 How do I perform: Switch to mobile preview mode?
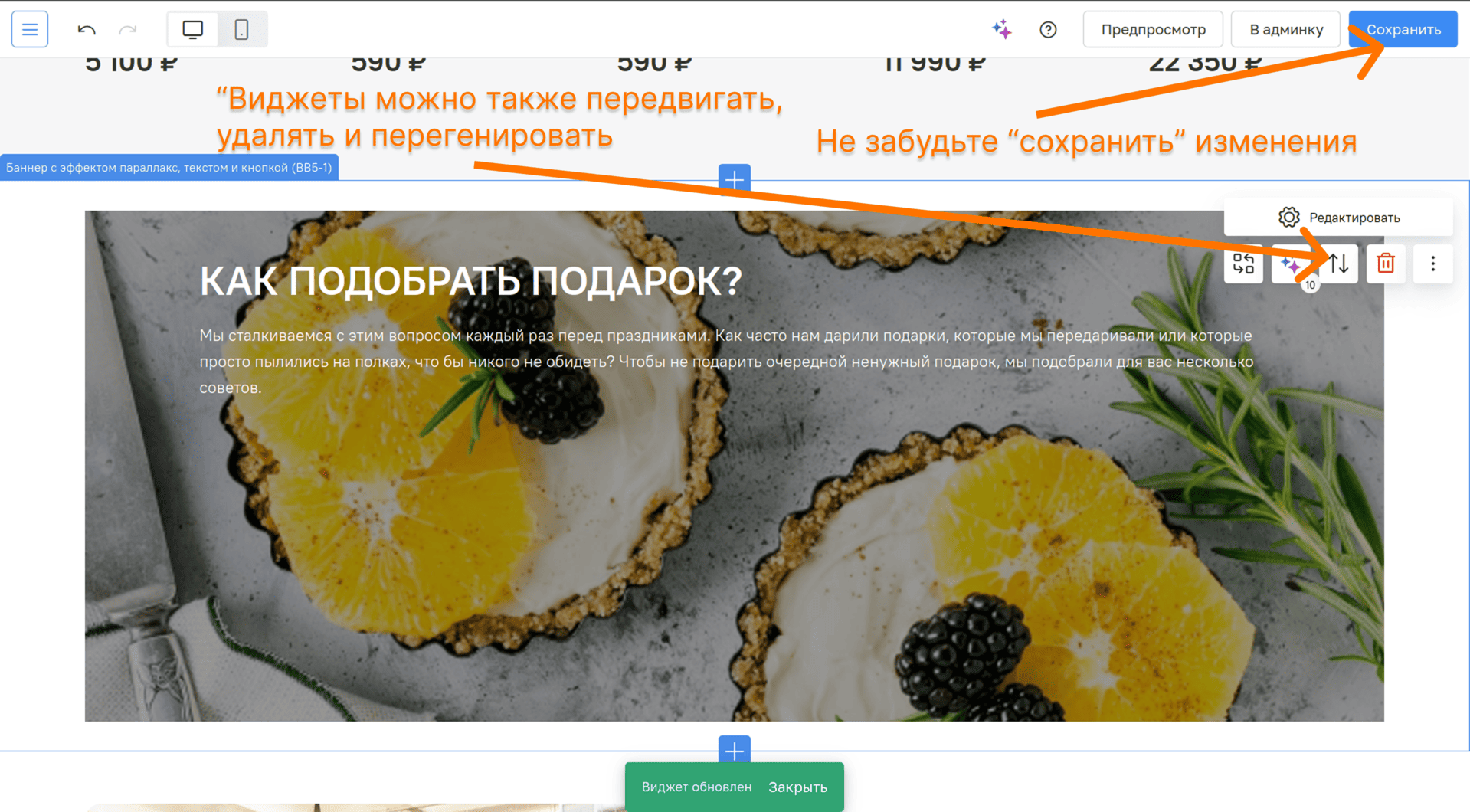click(x=241, y=30)
